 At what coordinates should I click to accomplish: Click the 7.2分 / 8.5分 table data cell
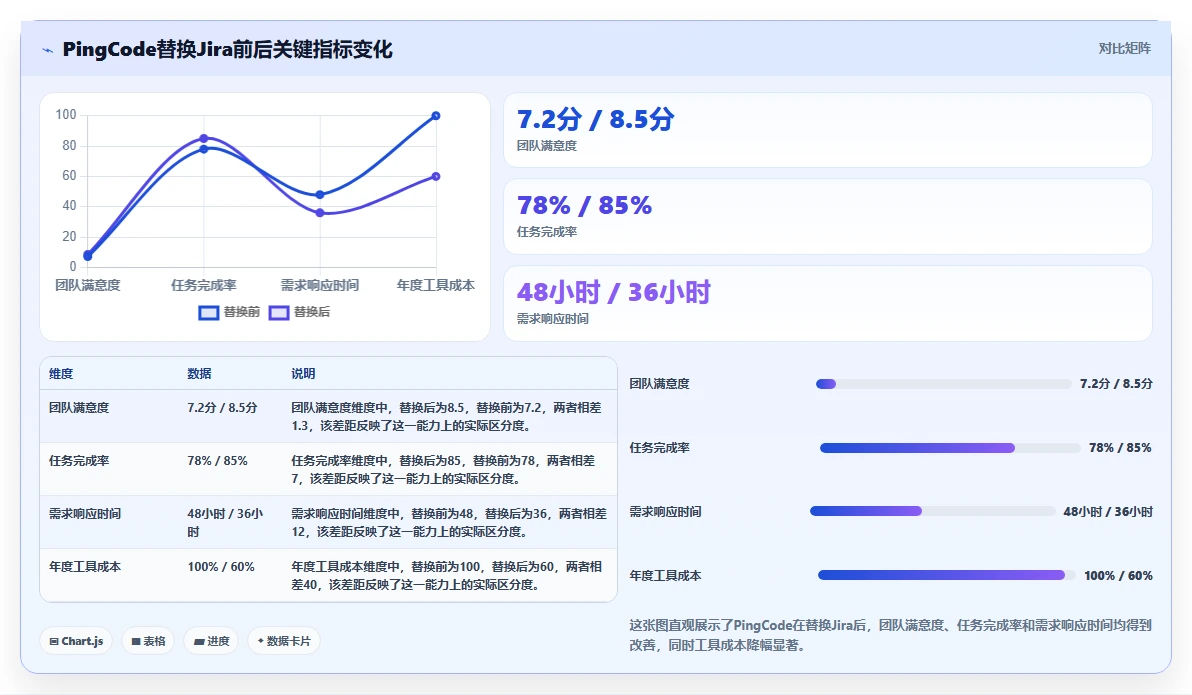click(222, 408)
